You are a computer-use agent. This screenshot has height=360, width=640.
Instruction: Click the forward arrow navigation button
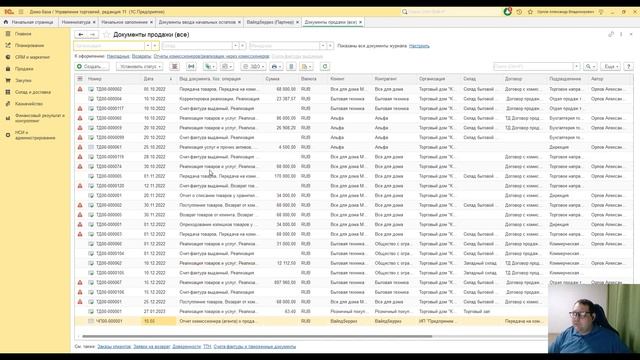[93, 35]
